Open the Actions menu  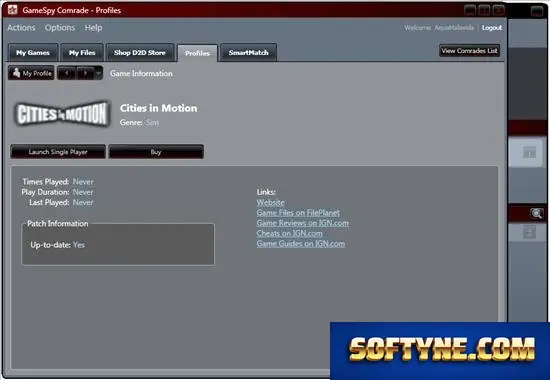(21, 27)
